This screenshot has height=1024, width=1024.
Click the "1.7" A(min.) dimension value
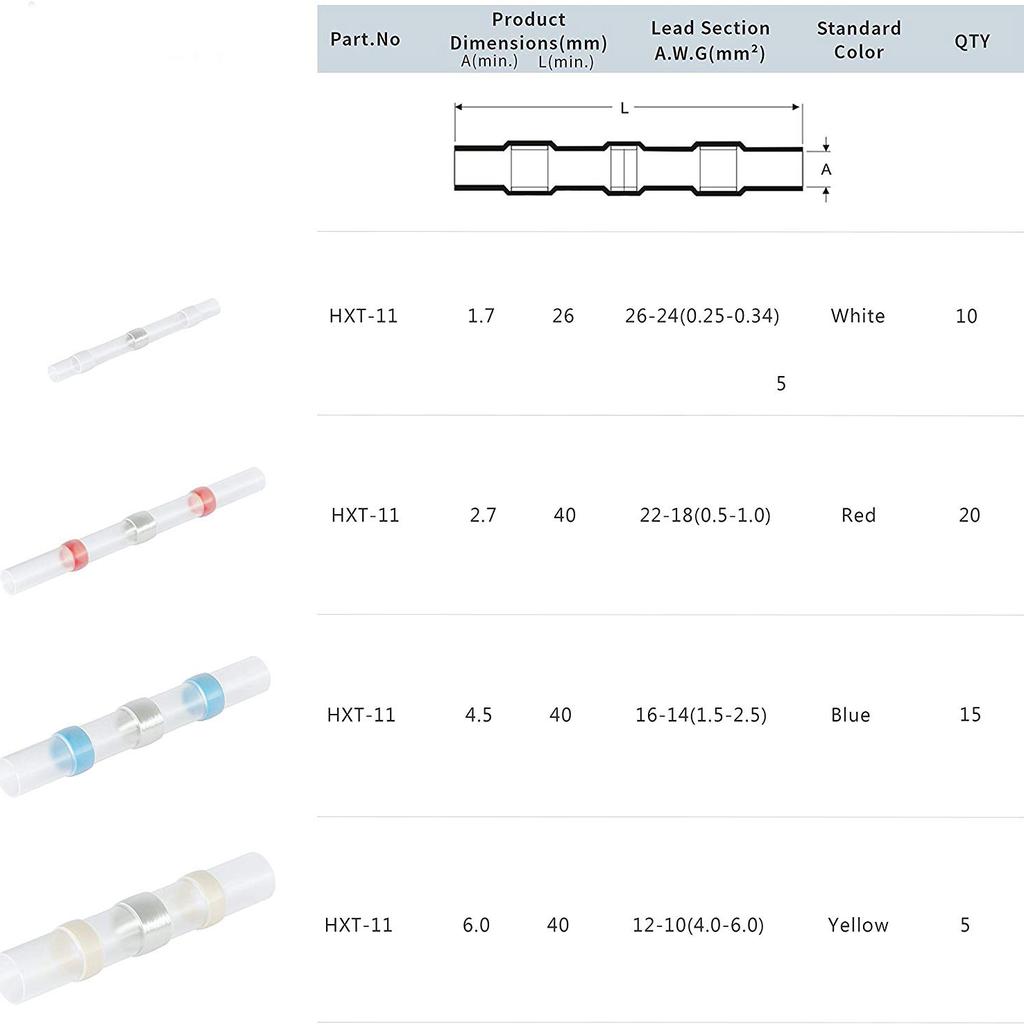481,316
